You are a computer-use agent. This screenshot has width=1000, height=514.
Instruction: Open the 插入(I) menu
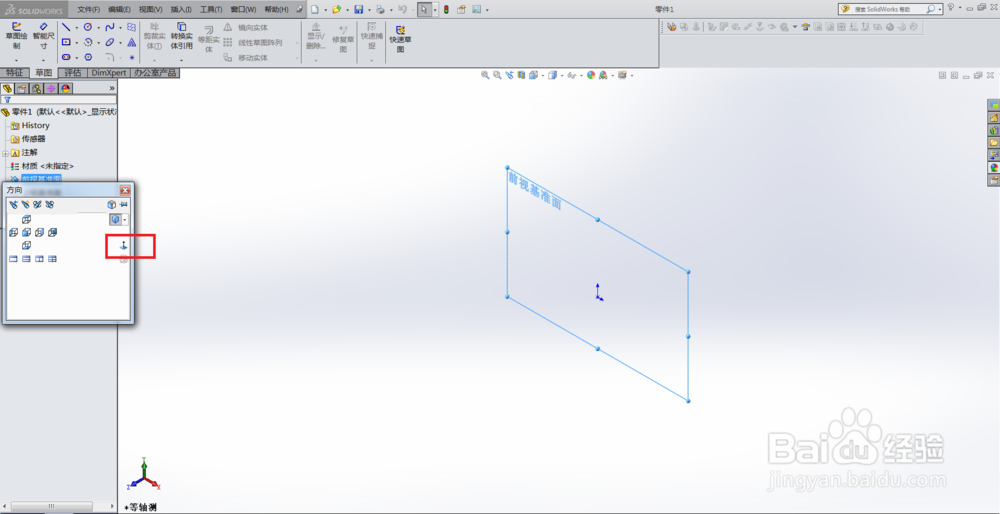point(181,10)
